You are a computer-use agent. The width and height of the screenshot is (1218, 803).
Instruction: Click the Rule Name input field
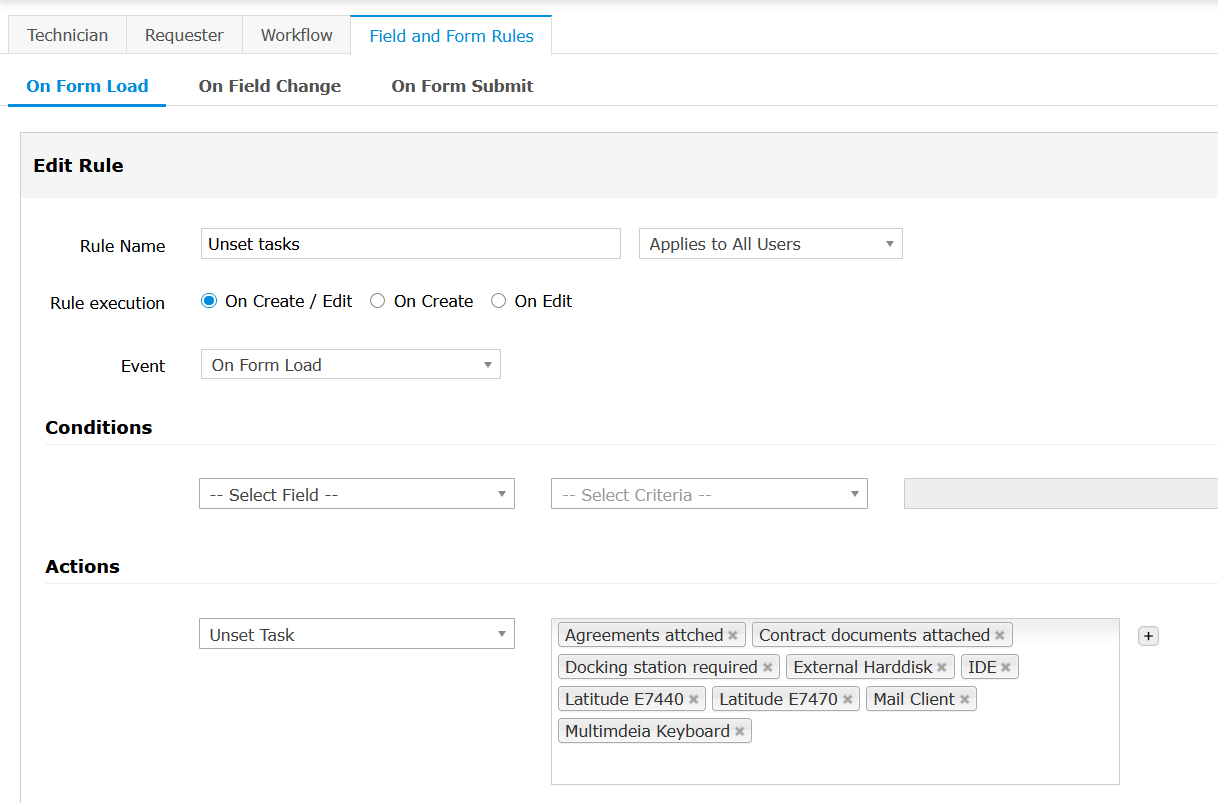coord(411,244)
